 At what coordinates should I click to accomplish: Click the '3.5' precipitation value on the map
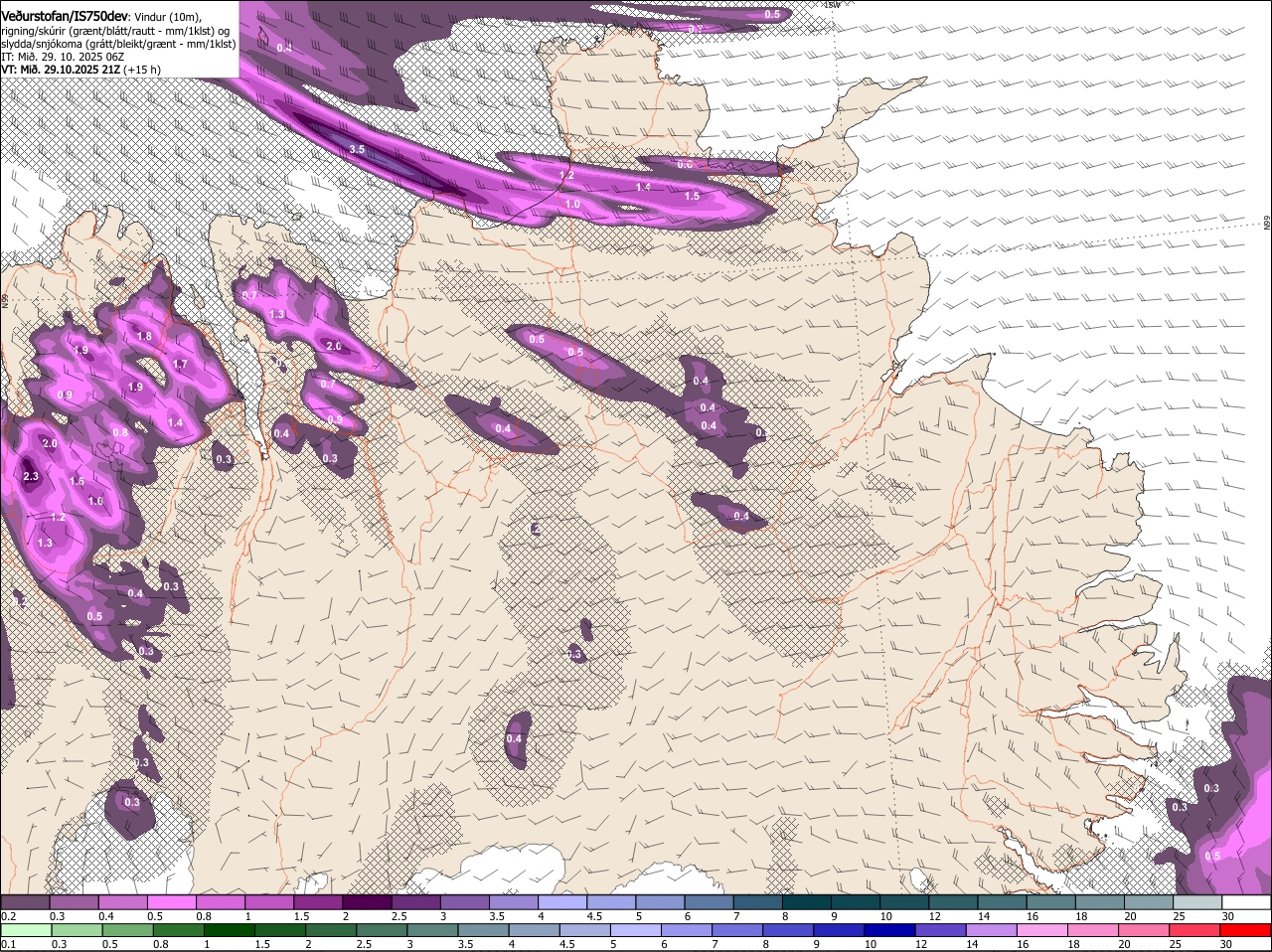click(x=358, y=149)
